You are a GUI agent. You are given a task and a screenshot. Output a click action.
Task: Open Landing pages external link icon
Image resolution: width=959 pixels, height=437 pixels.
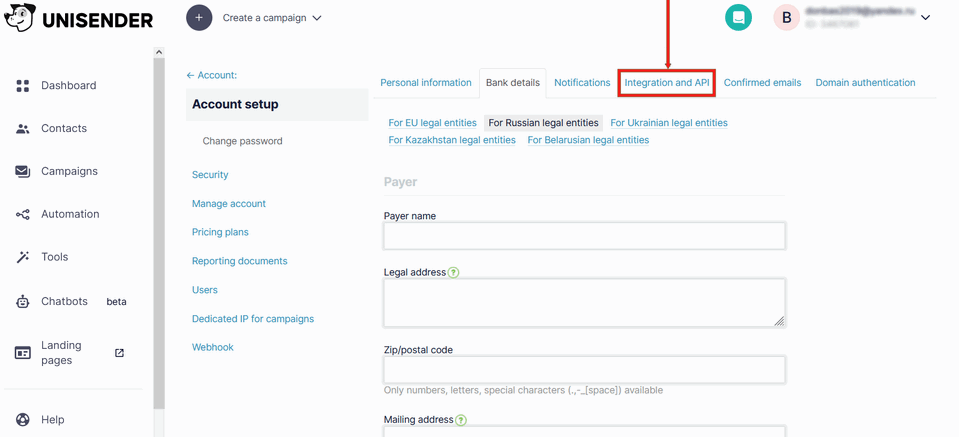pos(119,353)
